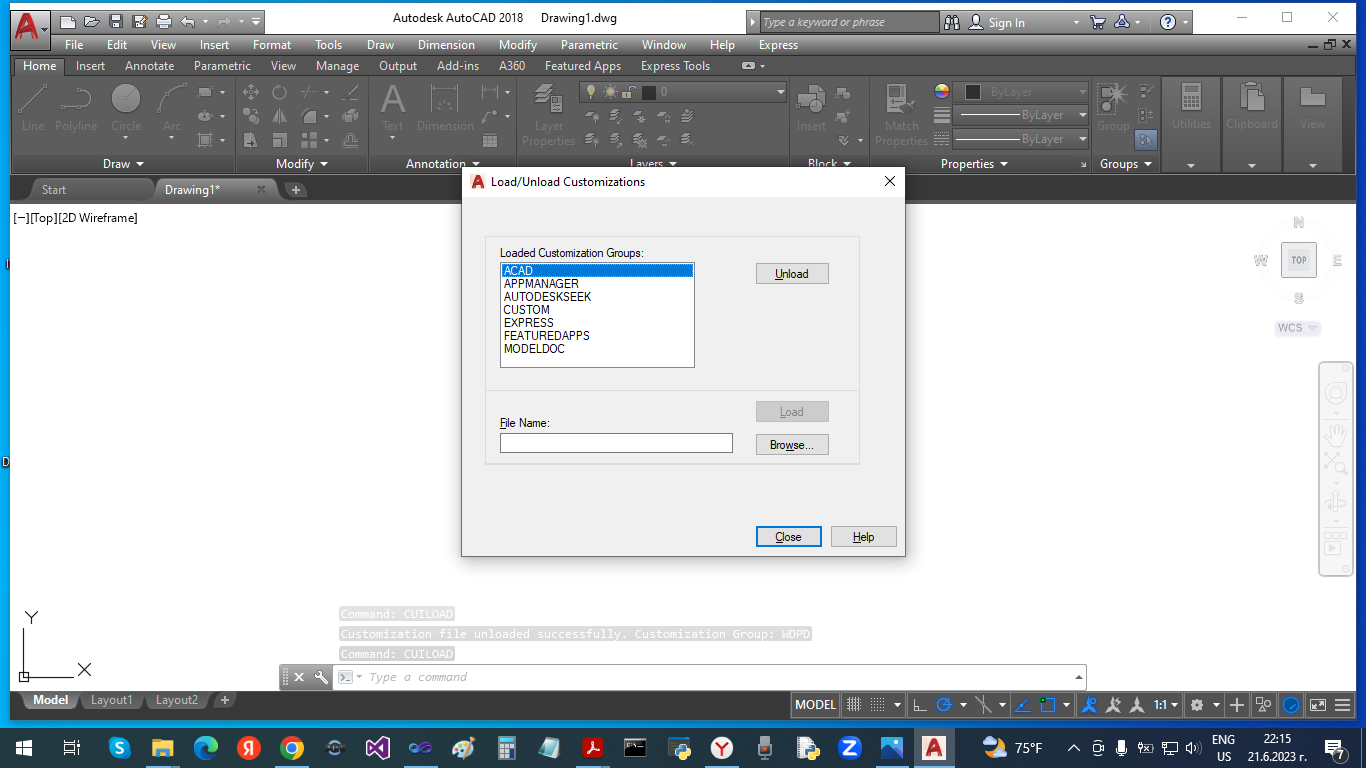Click the Match Properties tool

click(x=901, y=114)
